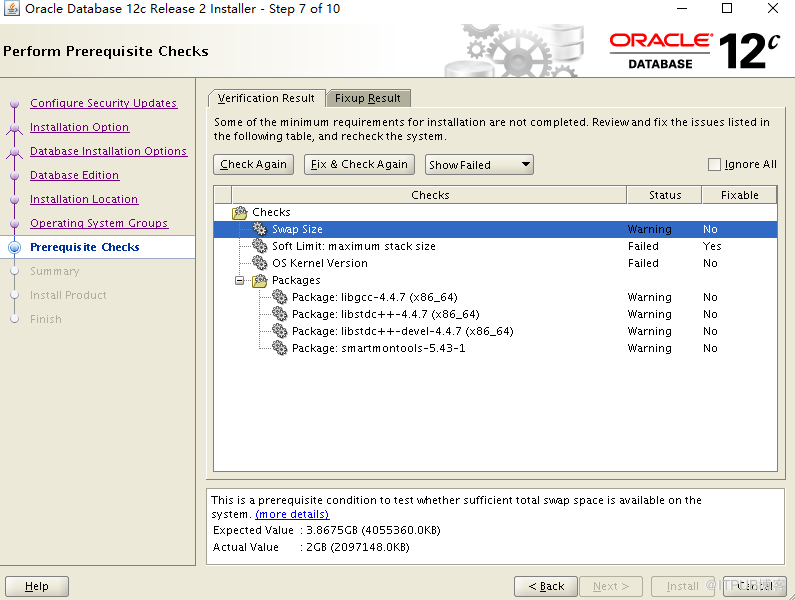Click gear icon of smartmontools-5.43-1 package
The height and width of the screenshot is (600, 795).
tap(280, 348)
